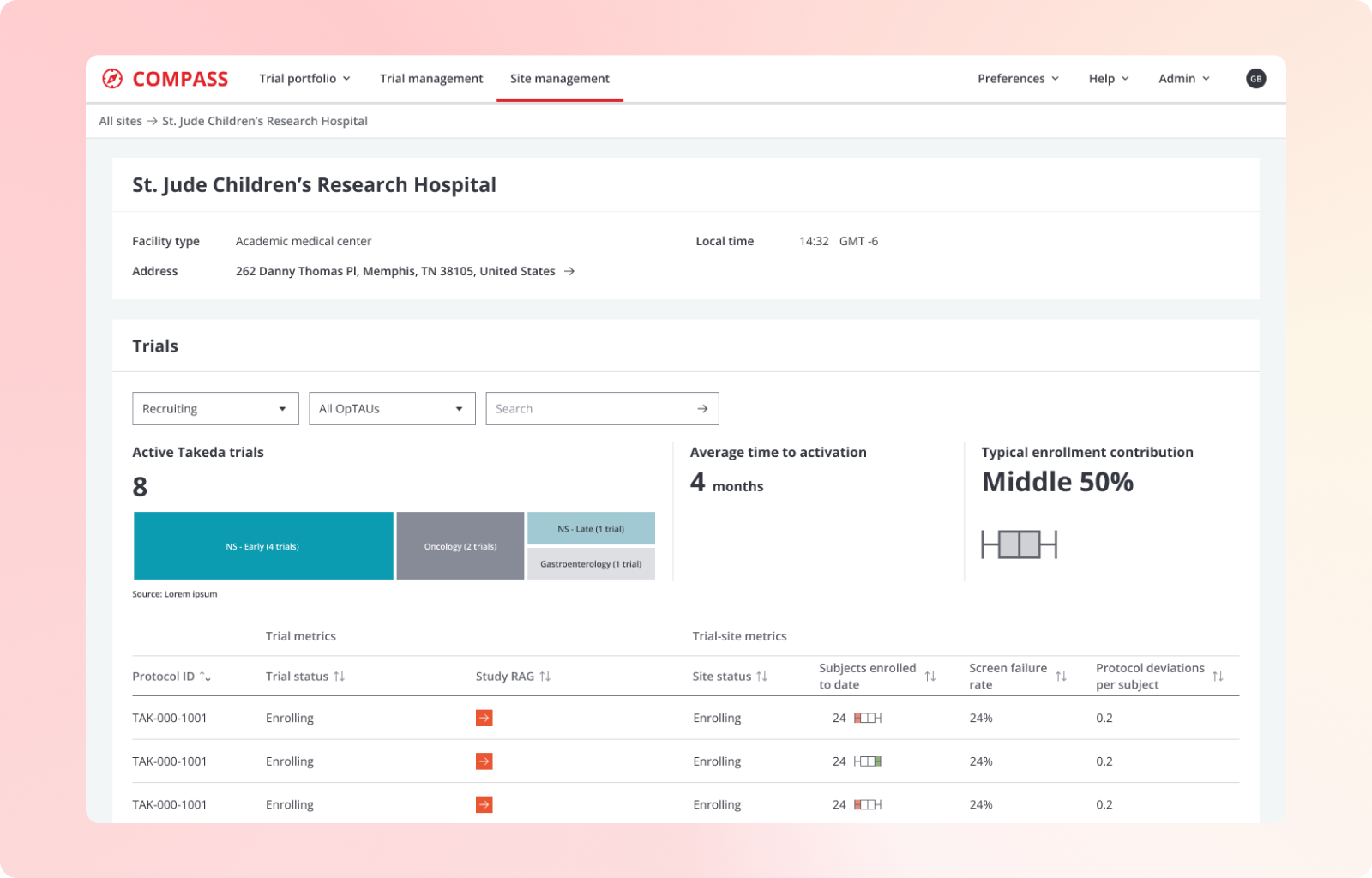Open the All OpTAUs dropdown
Image resolution: width=1372 pixels, height=878 pixels.
click(x=392, y=408)
